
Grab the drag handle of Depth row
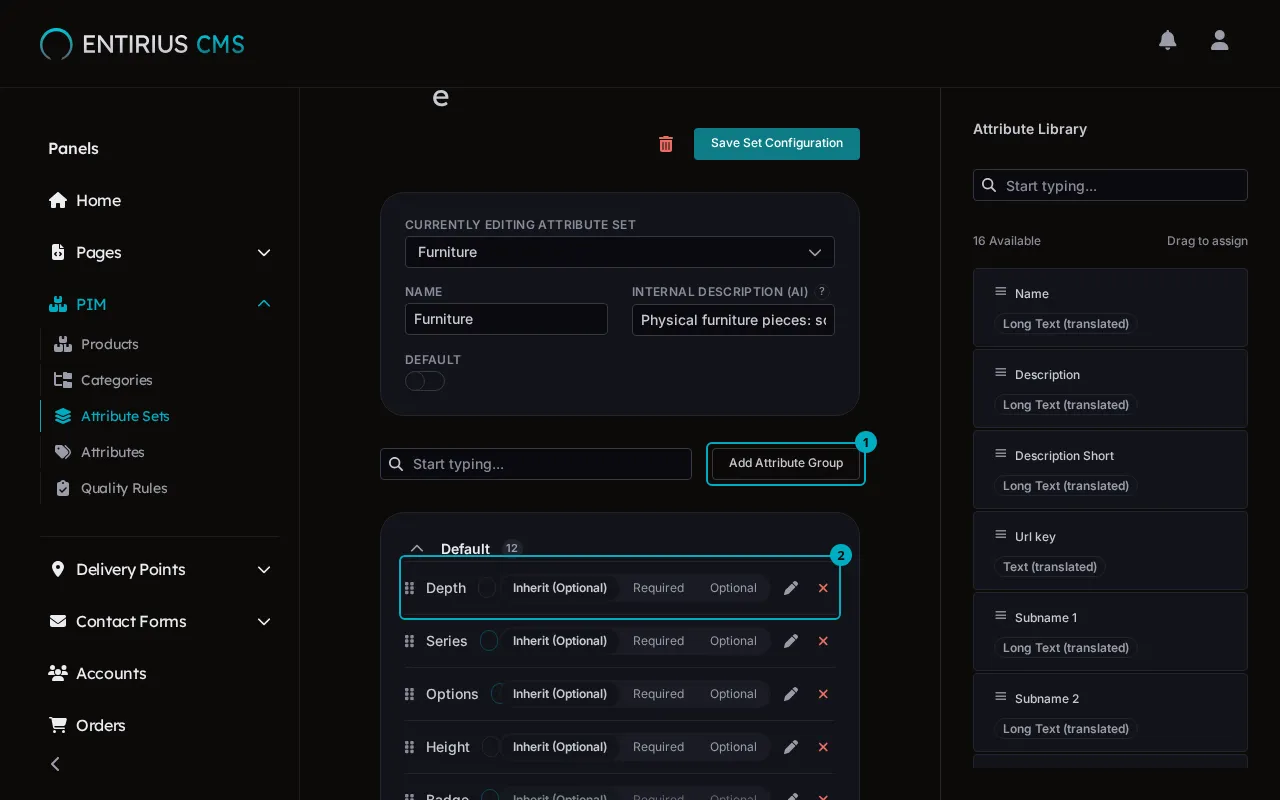coord(409,588)
